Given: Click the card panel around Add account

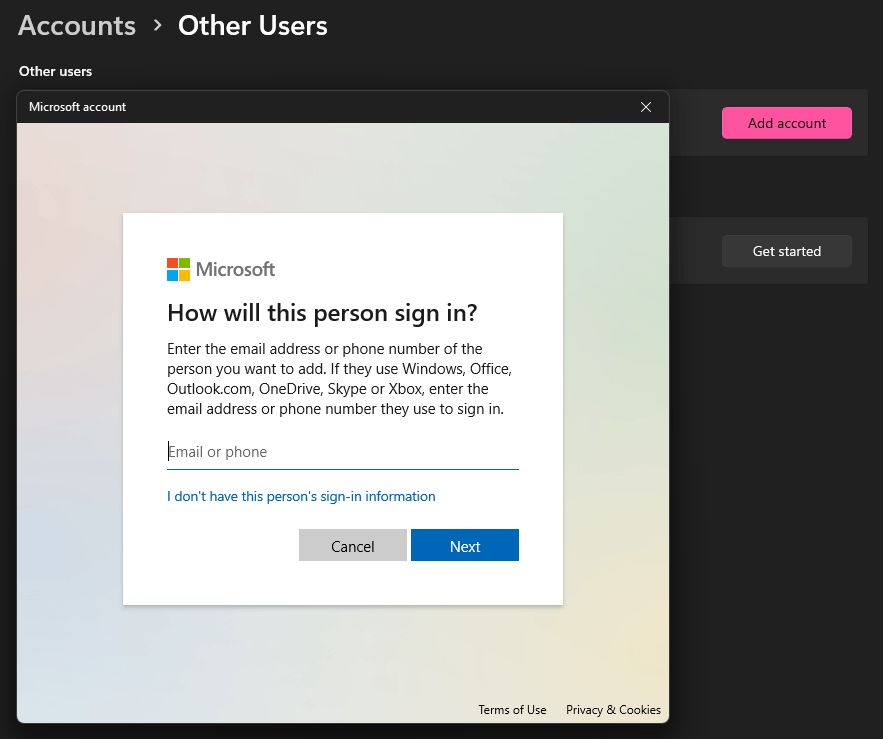Looking at the screenshot, I should coord(768,123).
